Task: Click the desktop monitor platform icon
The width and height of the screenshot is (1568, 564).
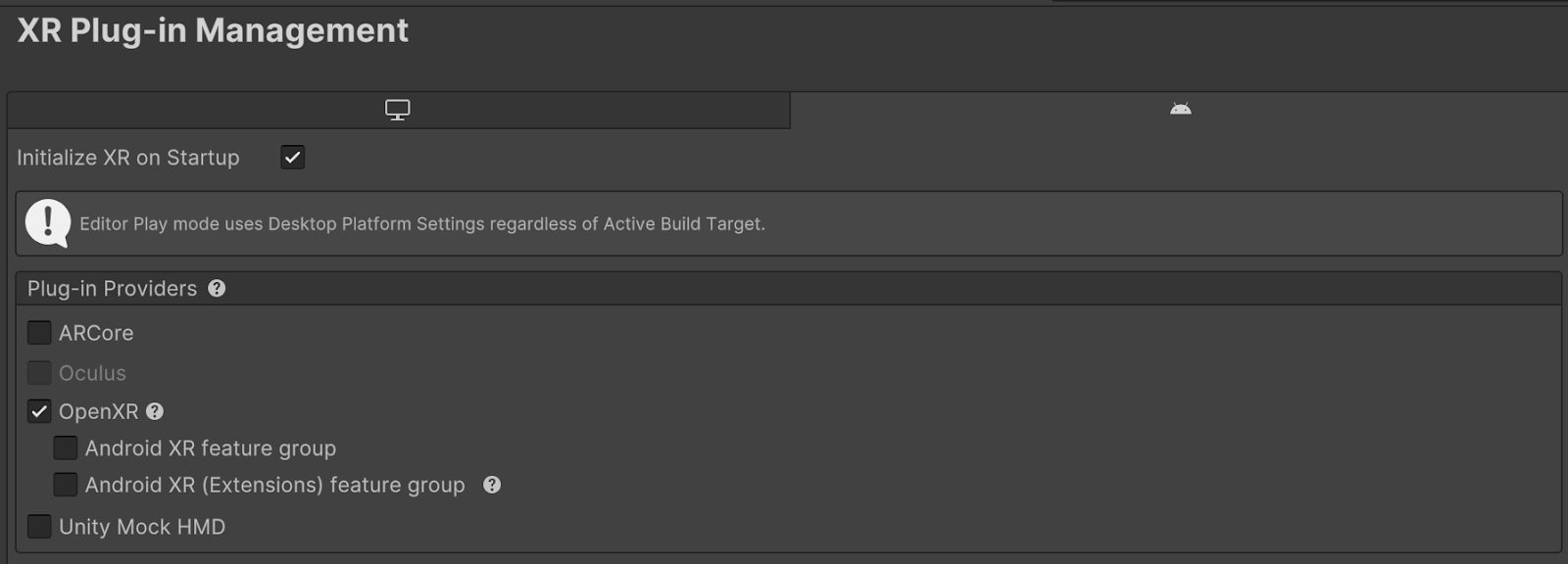Action: point(397,109)
